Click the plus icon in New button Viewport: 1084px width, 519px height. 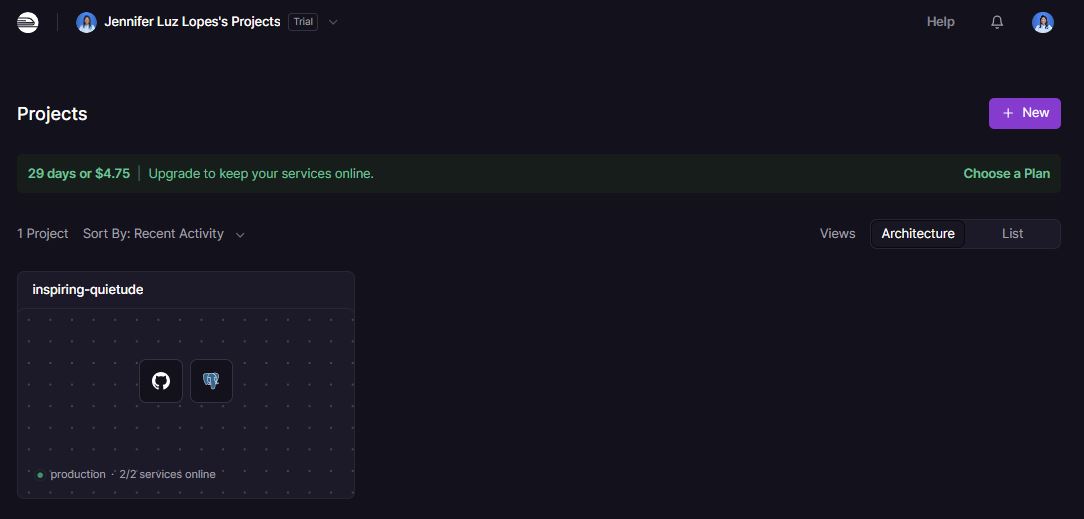pyautogui.click(x=1008, y=113)
